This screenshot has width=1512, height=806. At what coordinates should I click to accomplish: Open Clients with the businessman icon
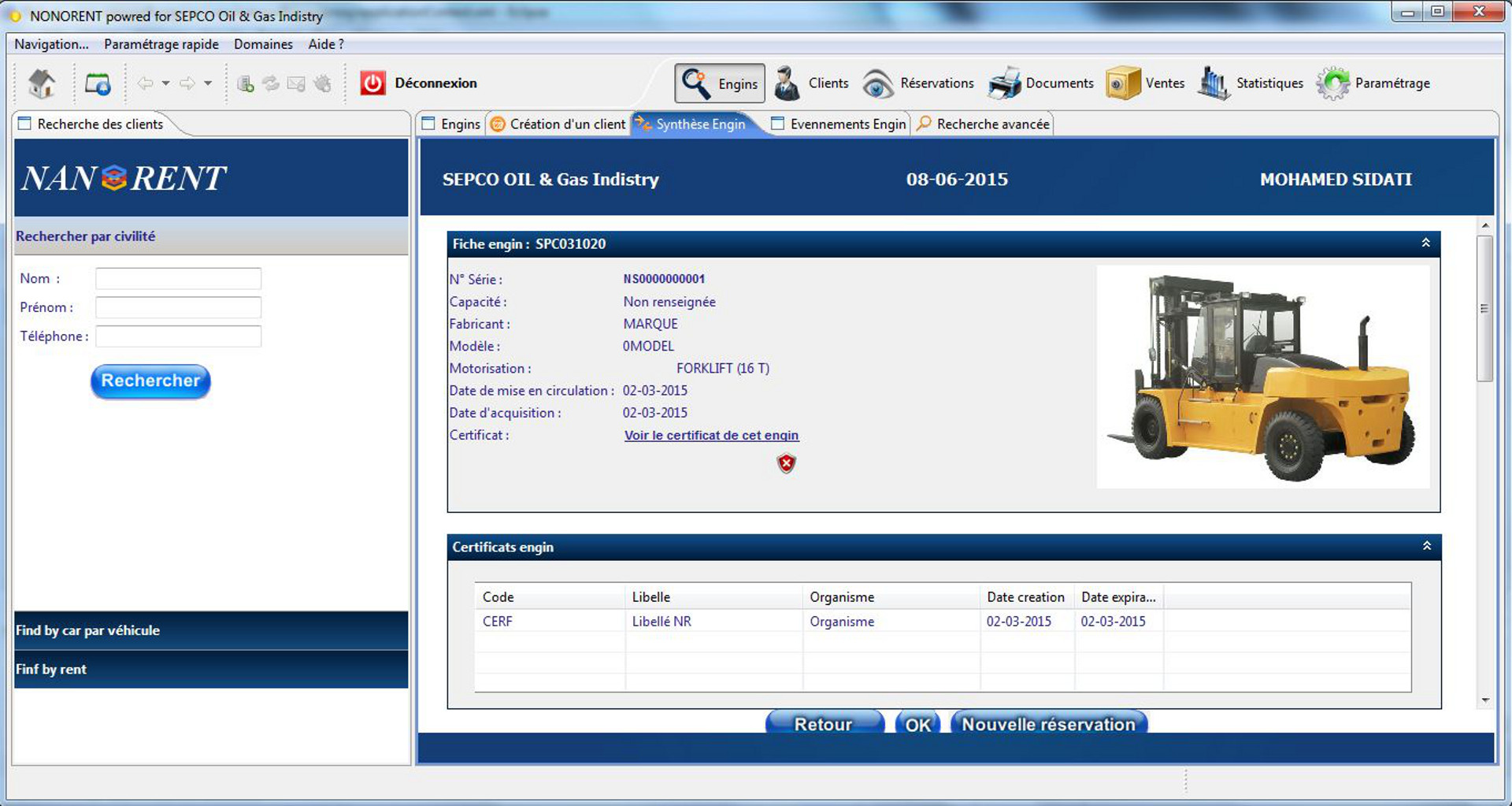click(x=786, y=84)
